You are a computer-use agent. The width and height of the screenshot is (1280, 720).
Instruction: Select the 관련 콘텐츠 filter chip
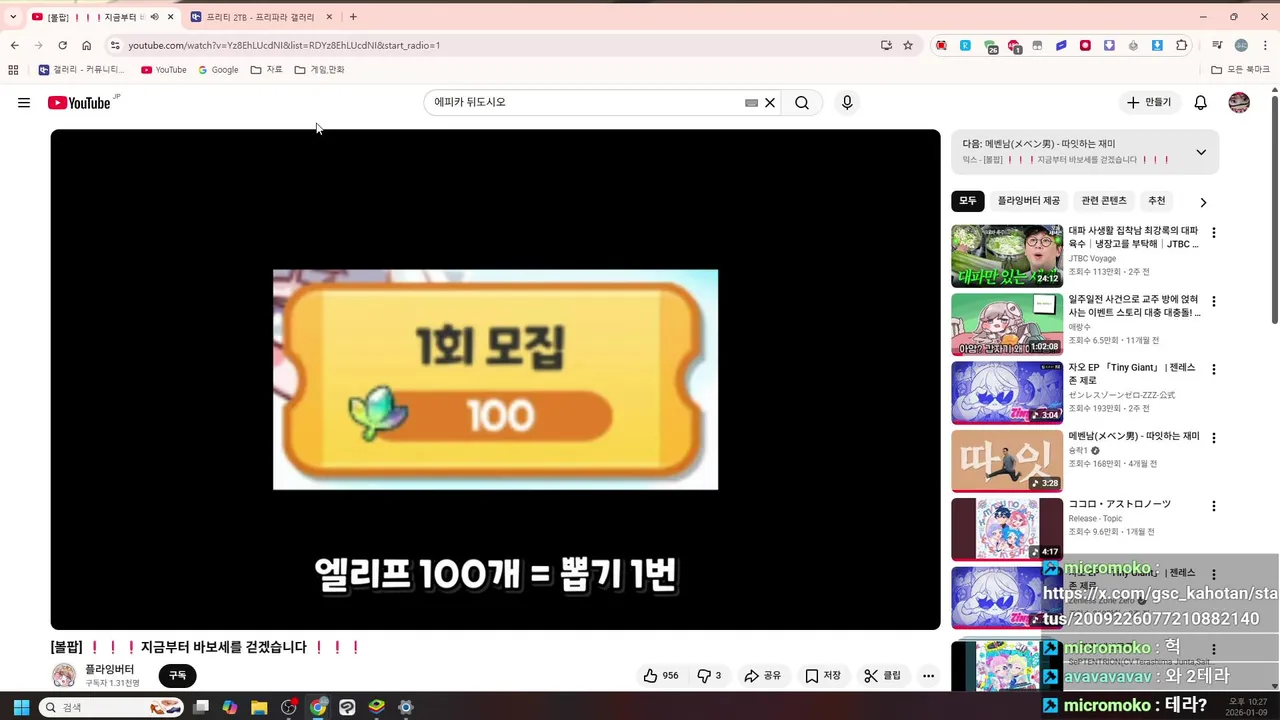(x=1104, y=201)
